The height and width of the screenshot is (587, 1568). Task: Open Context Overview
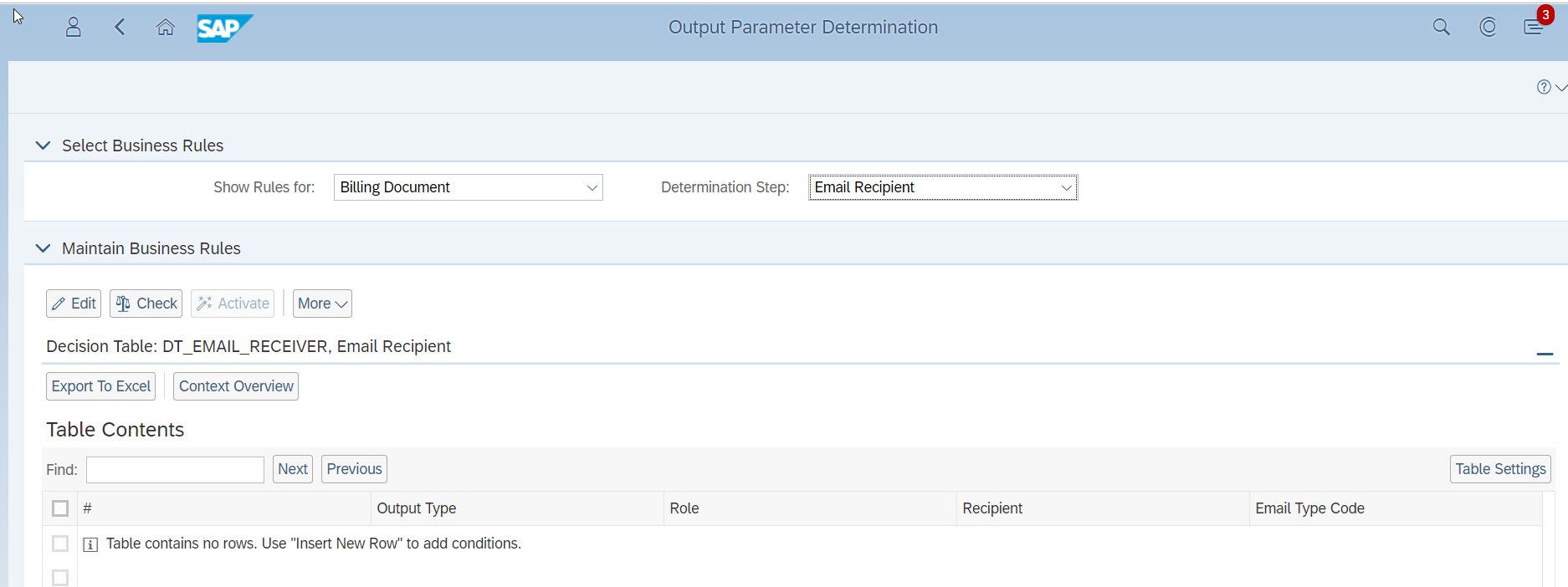(x=236, y=386)
